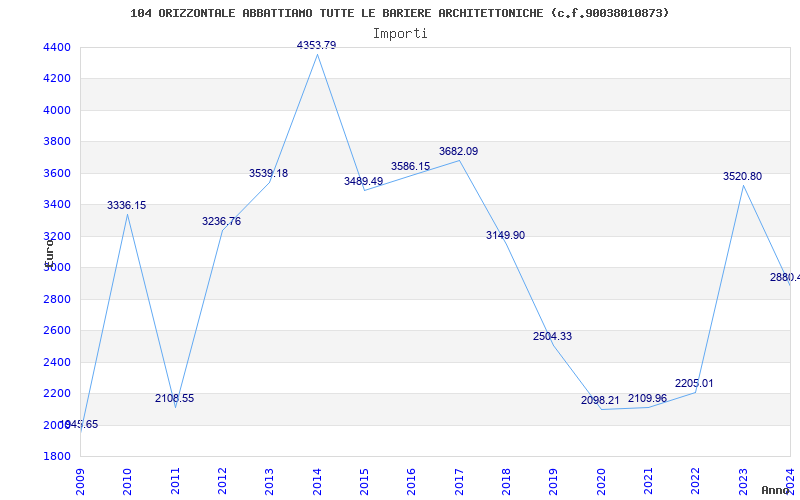Viewport: 800px width, 500px height.
Task: Click the y-axis value 3800
Action: [x=57, y=141]
